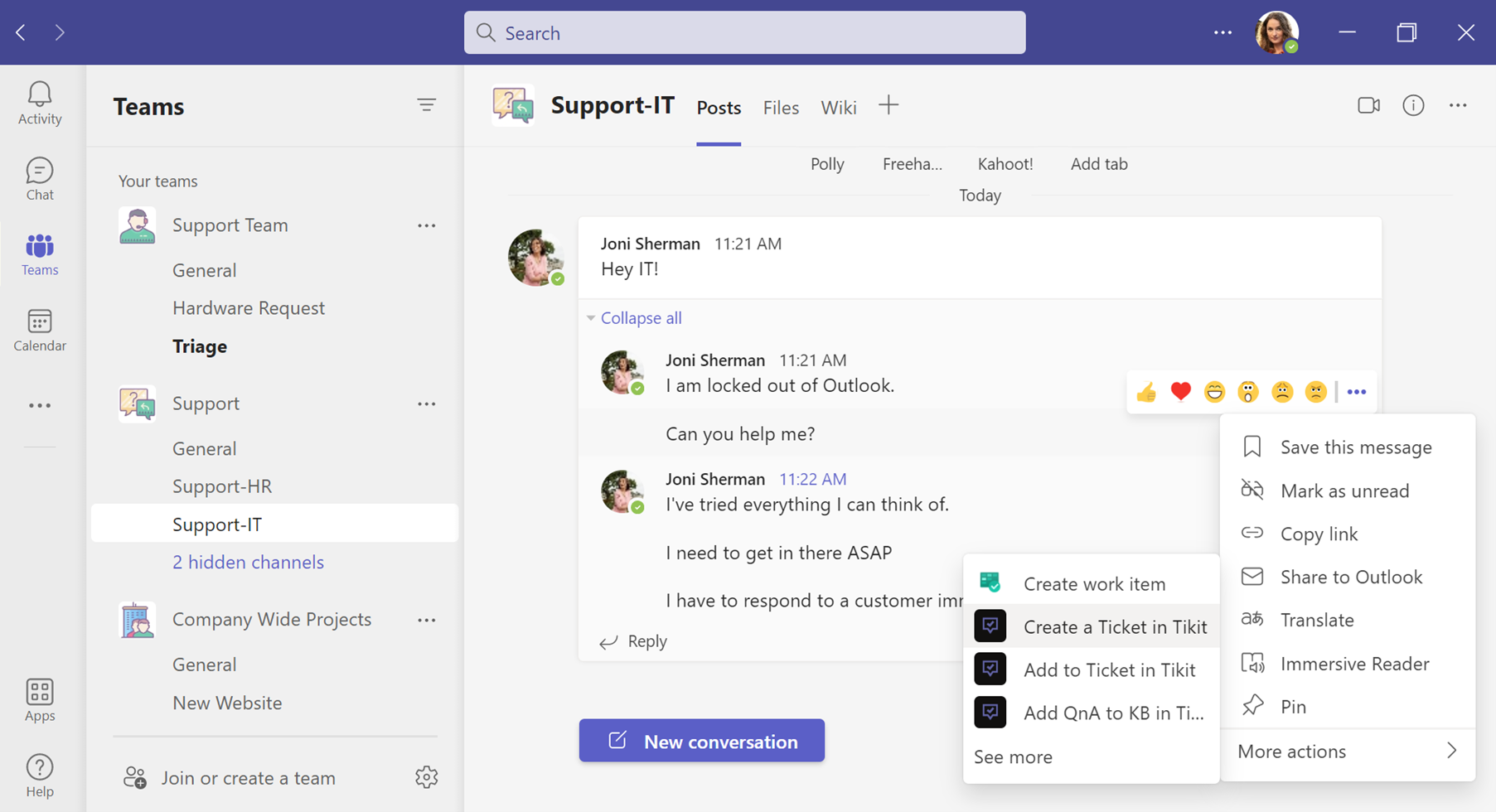Pin this message
The height and width of the screenshot is (812, 1496).
click(x=1348, y=707)
